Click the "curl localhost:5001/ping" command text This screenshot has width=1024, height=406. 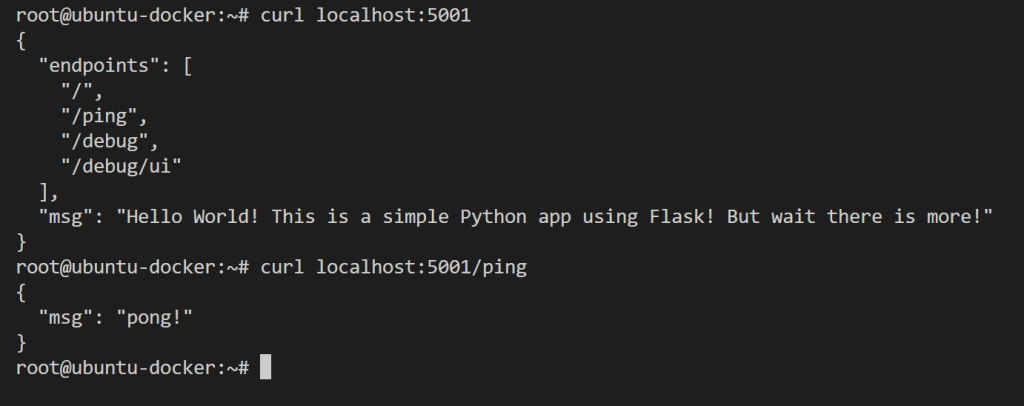tap(392, 267)
